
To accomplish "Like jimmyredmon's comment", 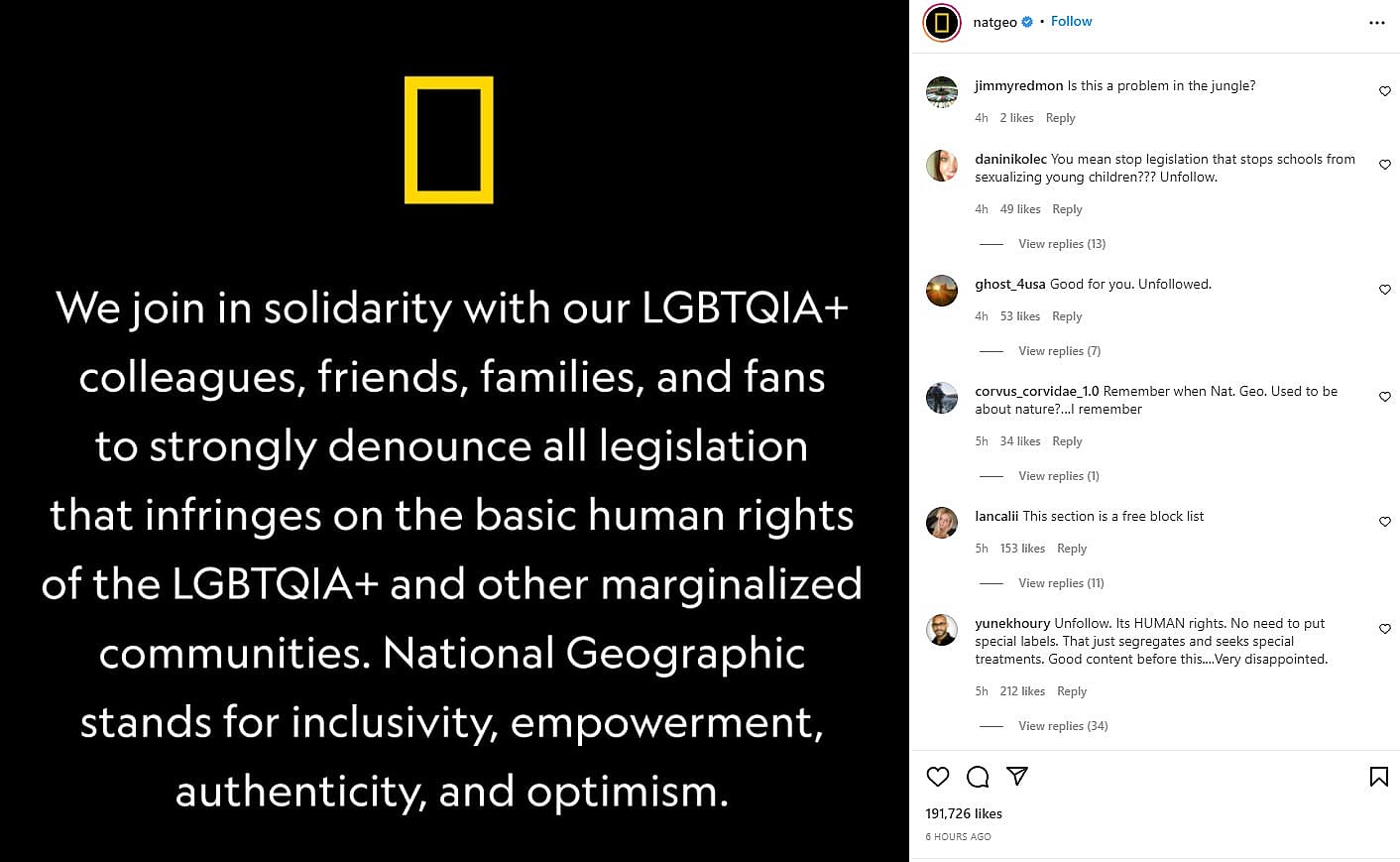I will 1385,91.
